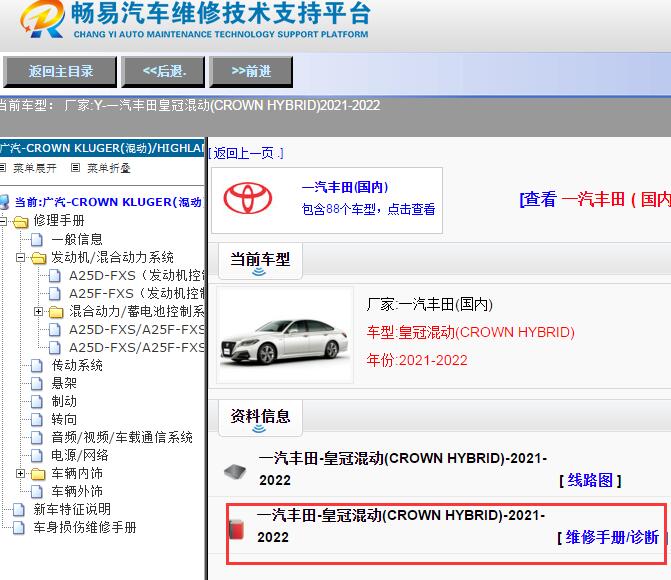Click the 菜单折叠 list icon

(x=75, y=168)
